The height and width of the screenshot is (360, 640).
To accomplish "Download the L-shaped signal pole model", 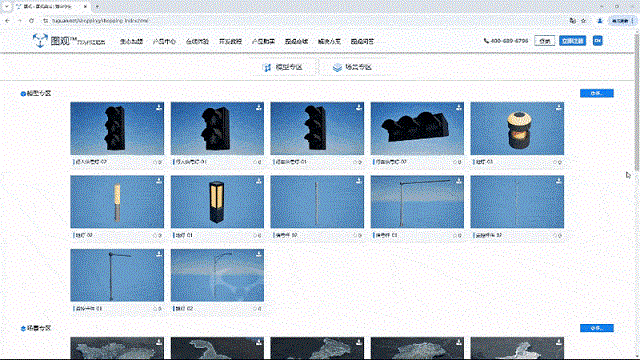I will click(x=459, y=180).
